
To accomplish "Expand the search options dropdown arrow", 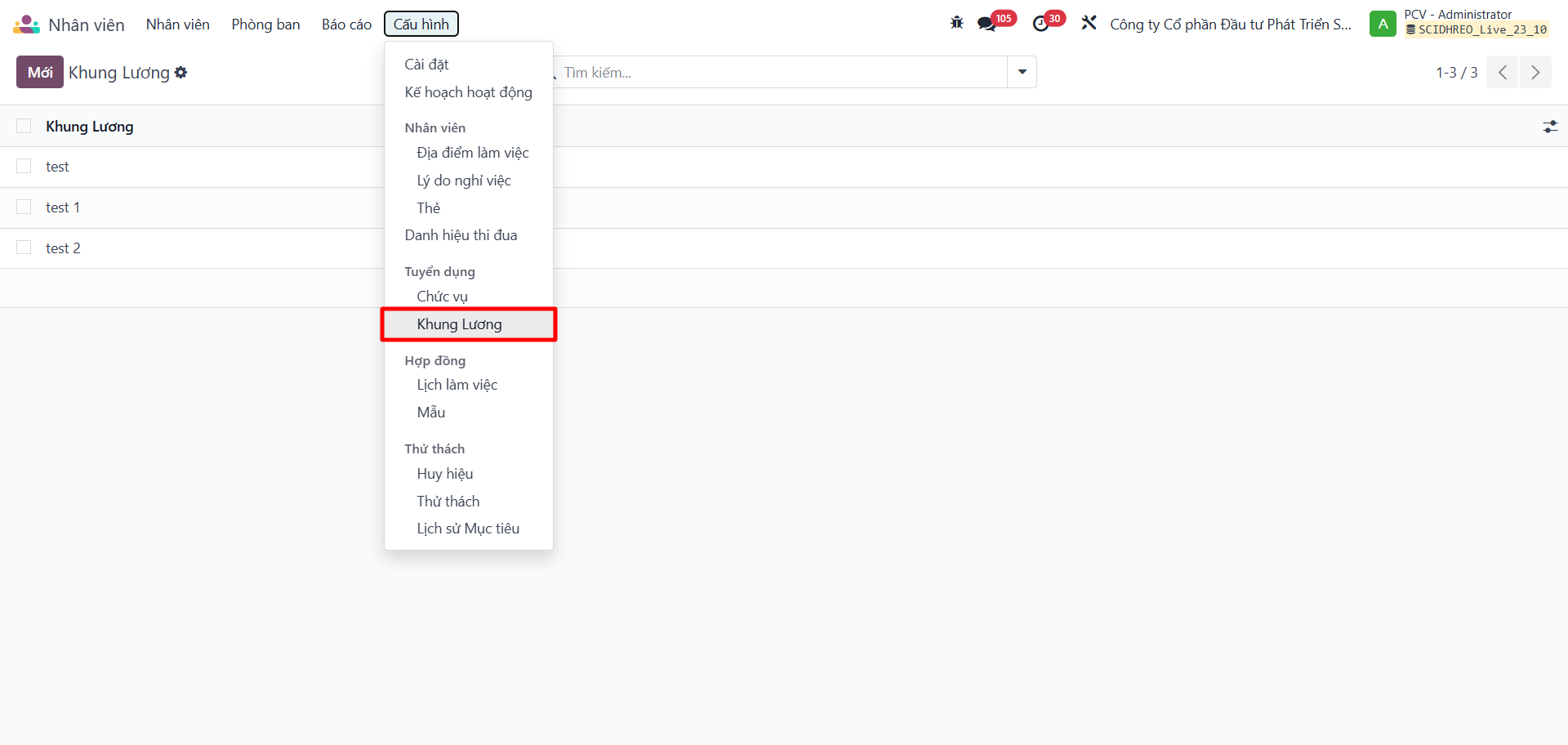I will point(1022,73).
